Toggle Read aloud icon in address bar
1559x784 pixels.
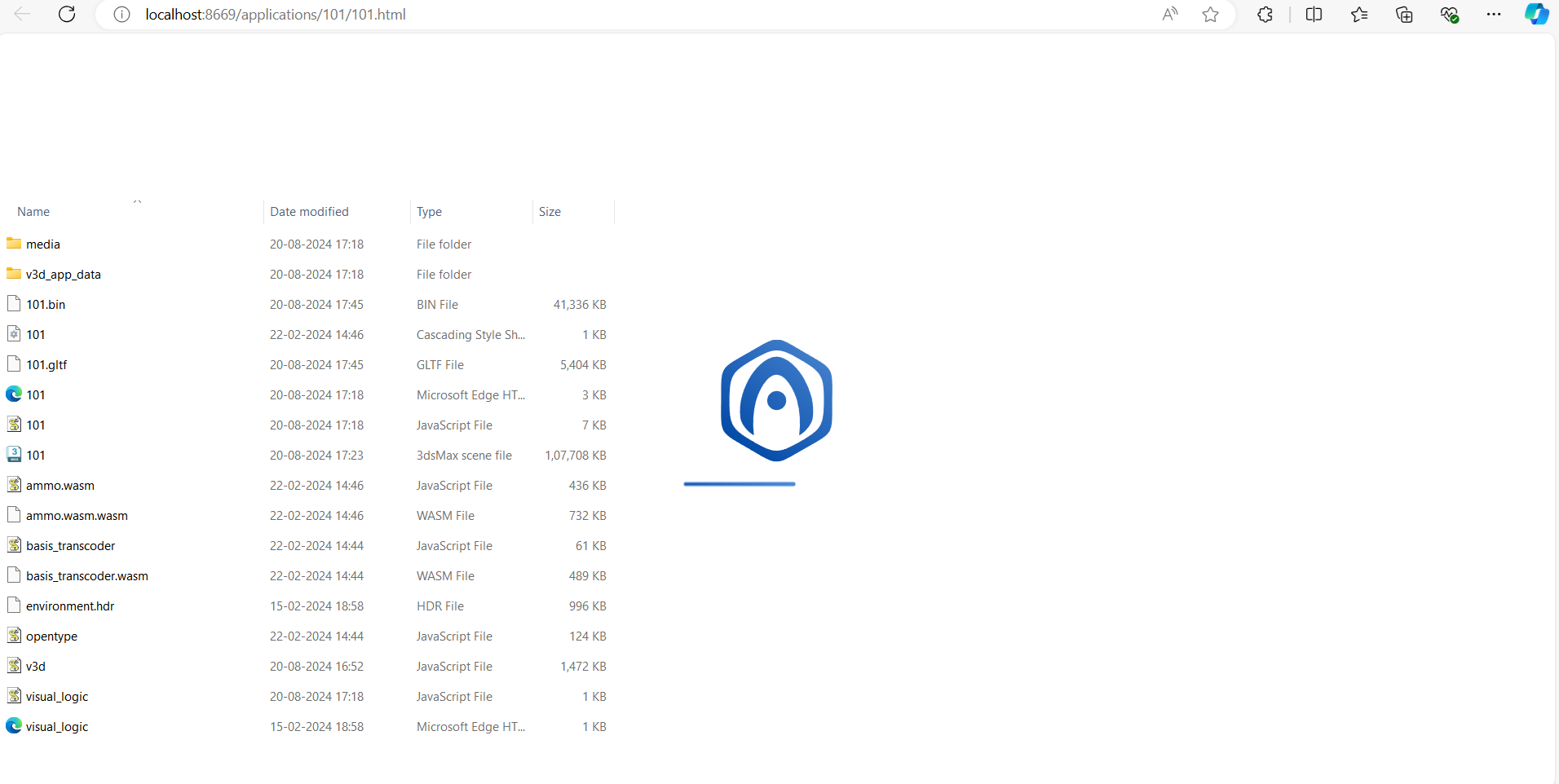click(1170, 14)
